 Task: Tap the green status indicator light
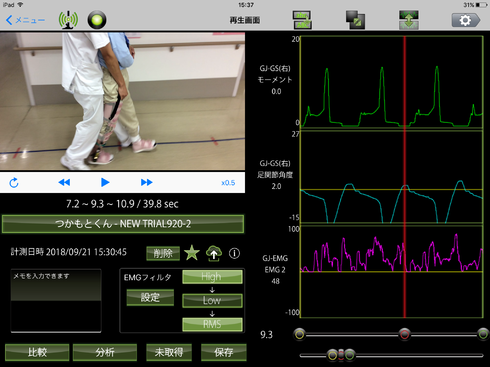tap(97, 20)
